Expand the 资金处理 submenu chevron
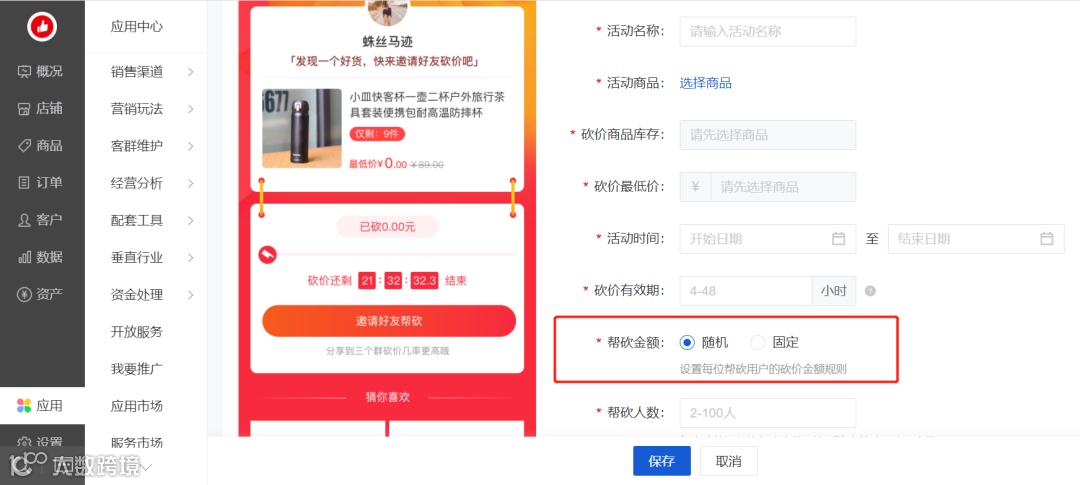The image size is (1080, 485). tap(190, 295)
